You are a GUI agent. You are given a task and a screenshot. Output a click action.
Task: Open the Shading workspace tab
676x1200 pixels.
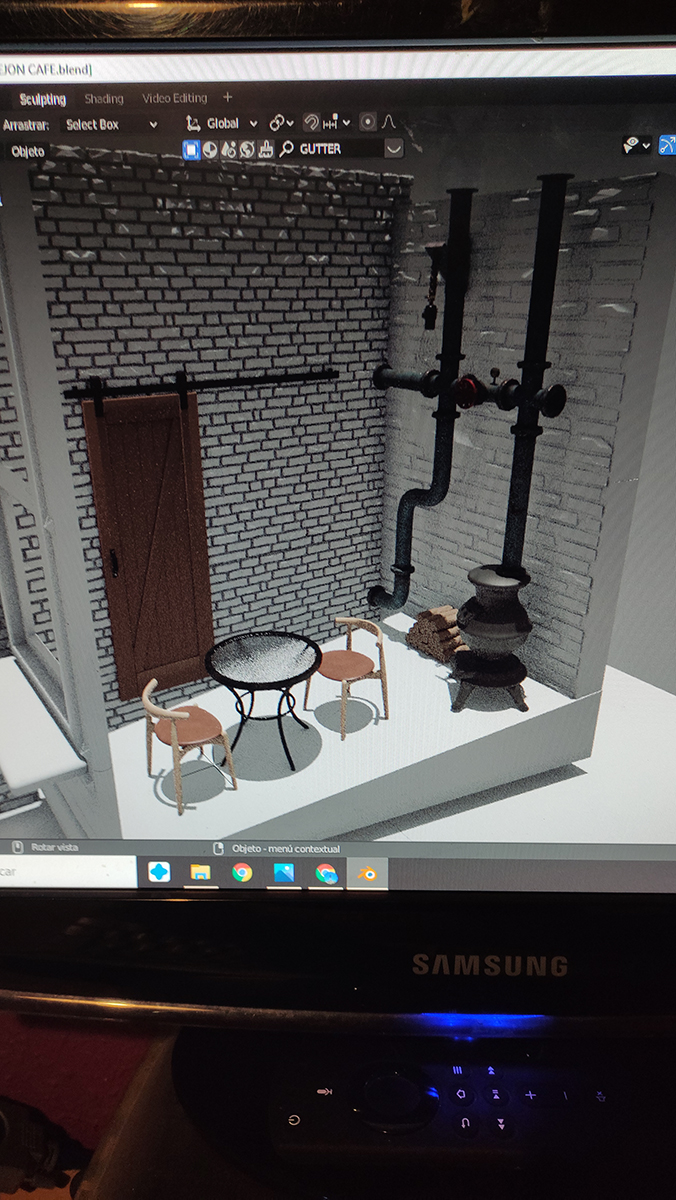104,99
